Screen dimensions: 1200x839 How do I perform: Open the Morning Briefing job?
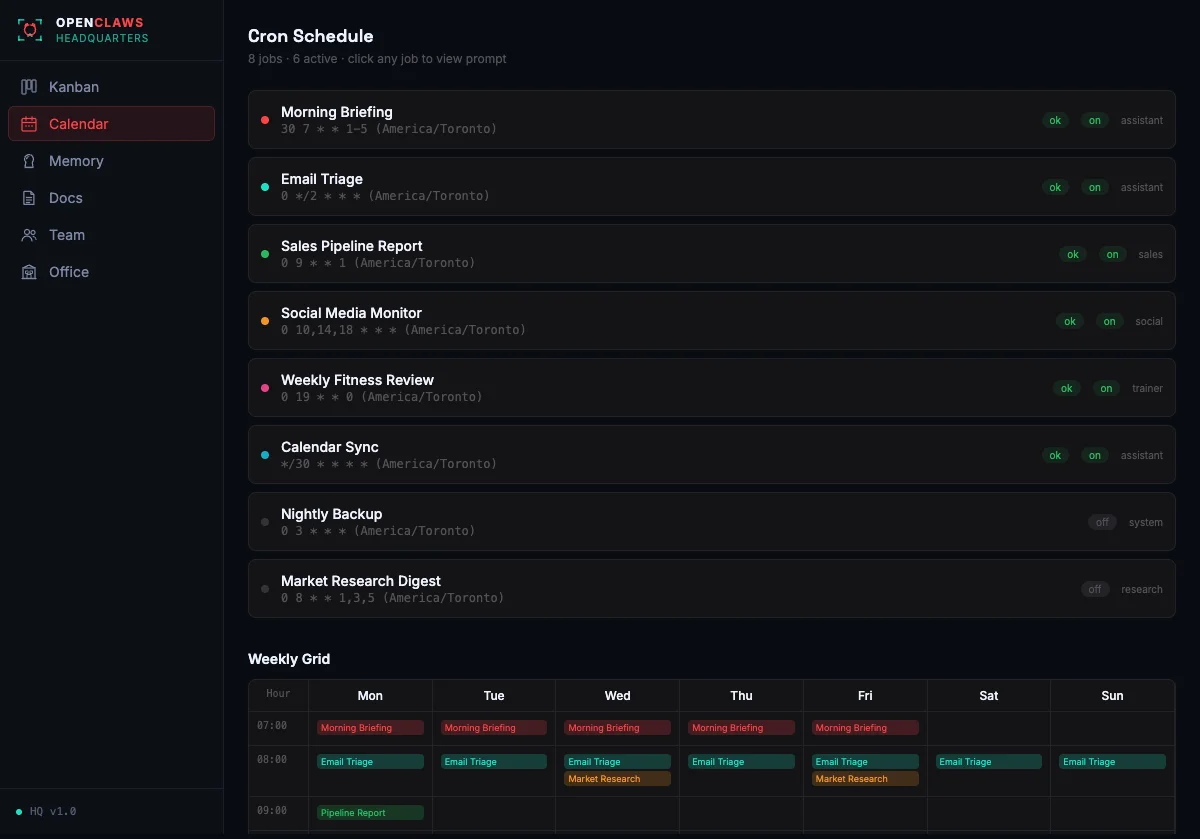point(711,120)
